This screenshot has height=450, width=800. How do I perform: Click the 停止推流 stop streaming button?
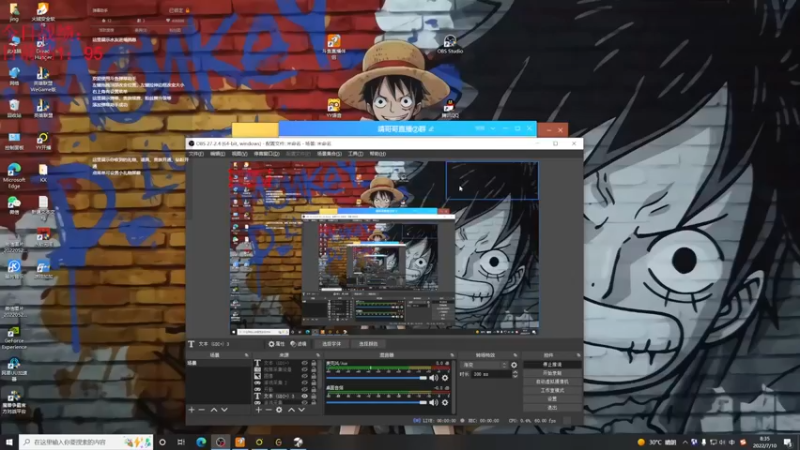[552, 365]
